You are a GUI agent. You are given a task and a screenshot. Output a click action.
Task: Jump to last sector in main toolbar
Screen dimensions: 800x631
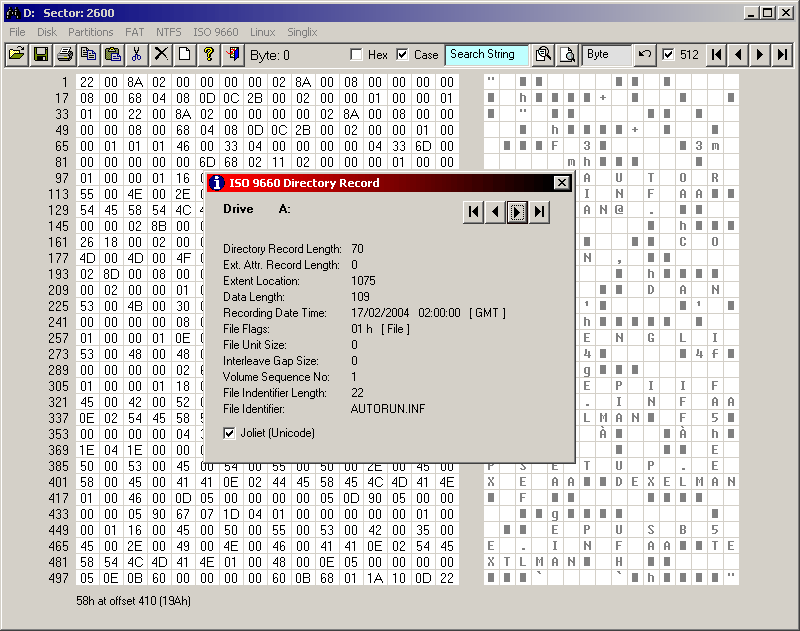click(783, 55)
